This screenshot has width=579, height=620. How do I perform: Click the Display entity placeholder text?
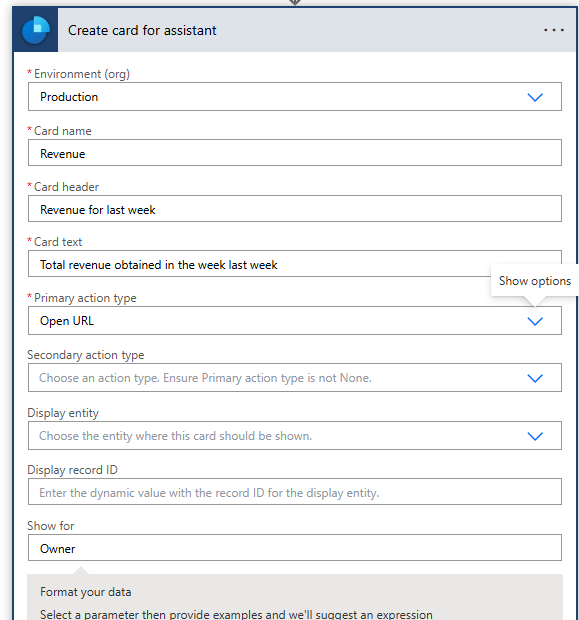click(x=175, y=436)
